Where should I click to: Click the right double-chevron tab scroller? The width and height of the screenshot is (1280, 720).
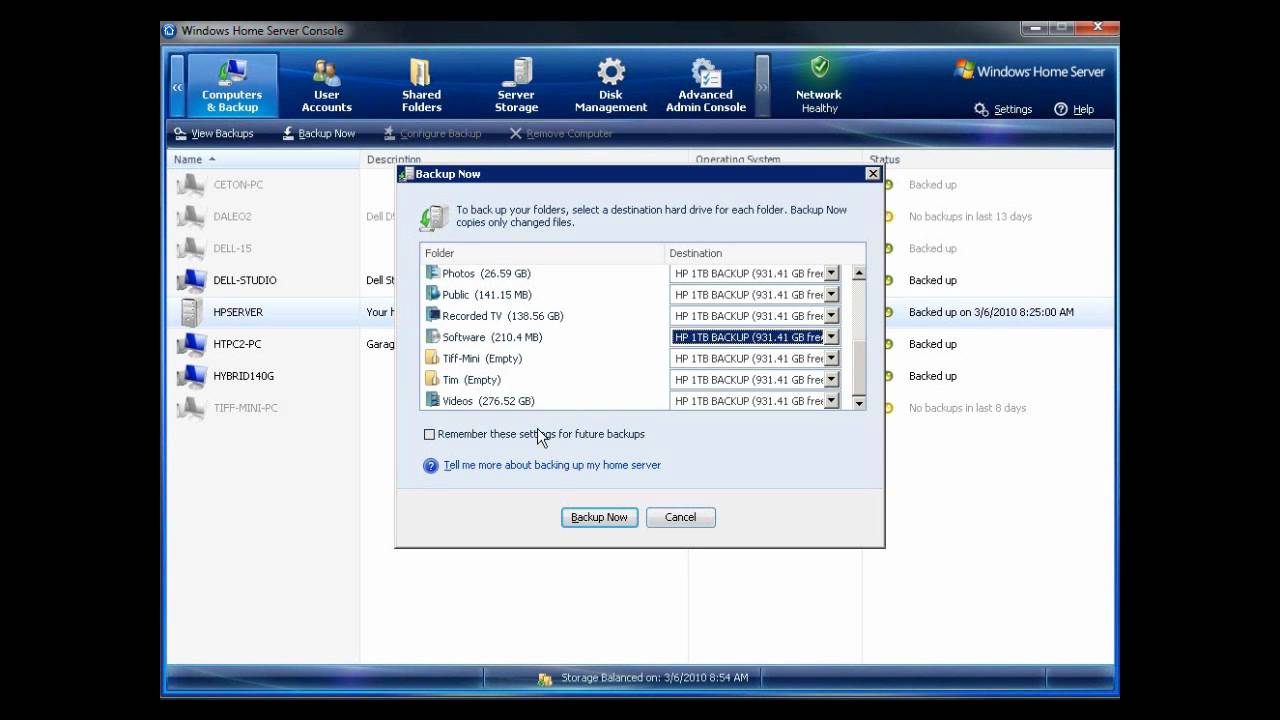coord(763,87)
